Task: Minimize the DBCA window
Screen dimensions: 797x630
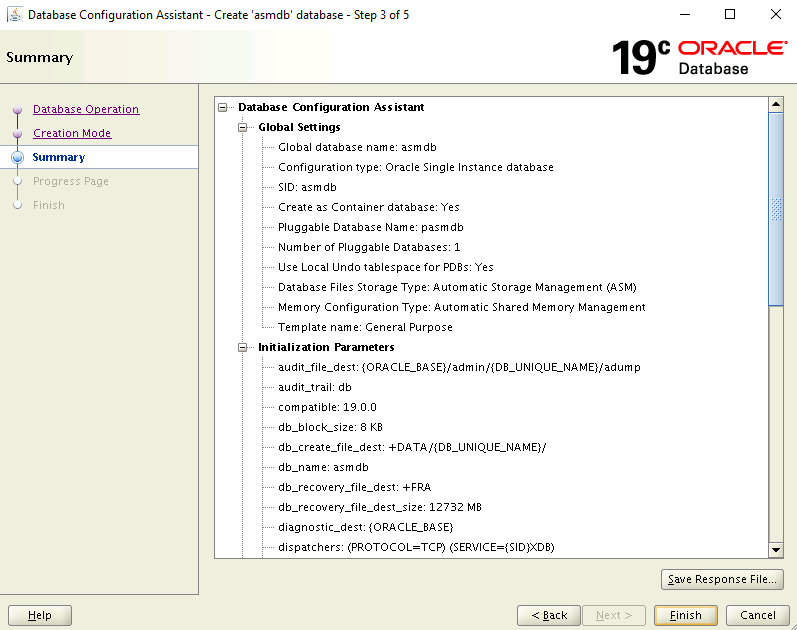Action: (x=685, y=14)
